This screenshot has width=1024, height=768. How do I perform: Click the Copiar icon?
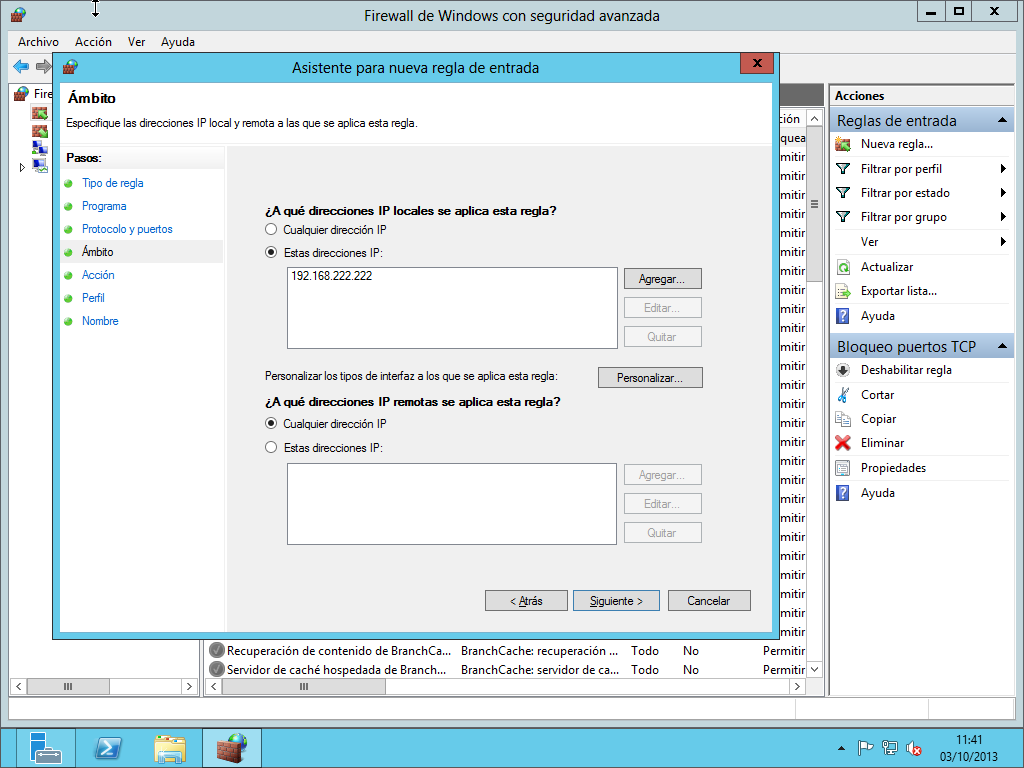click(843, 419)
